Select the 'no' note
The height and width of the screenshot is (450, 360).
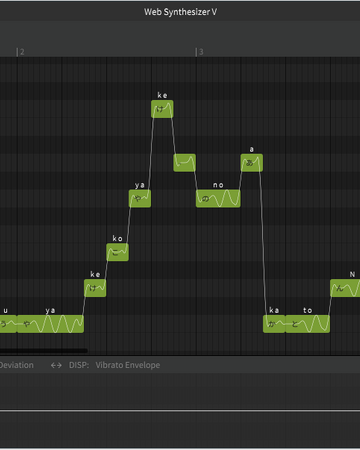pyautogui.click(x=218, y=198)
